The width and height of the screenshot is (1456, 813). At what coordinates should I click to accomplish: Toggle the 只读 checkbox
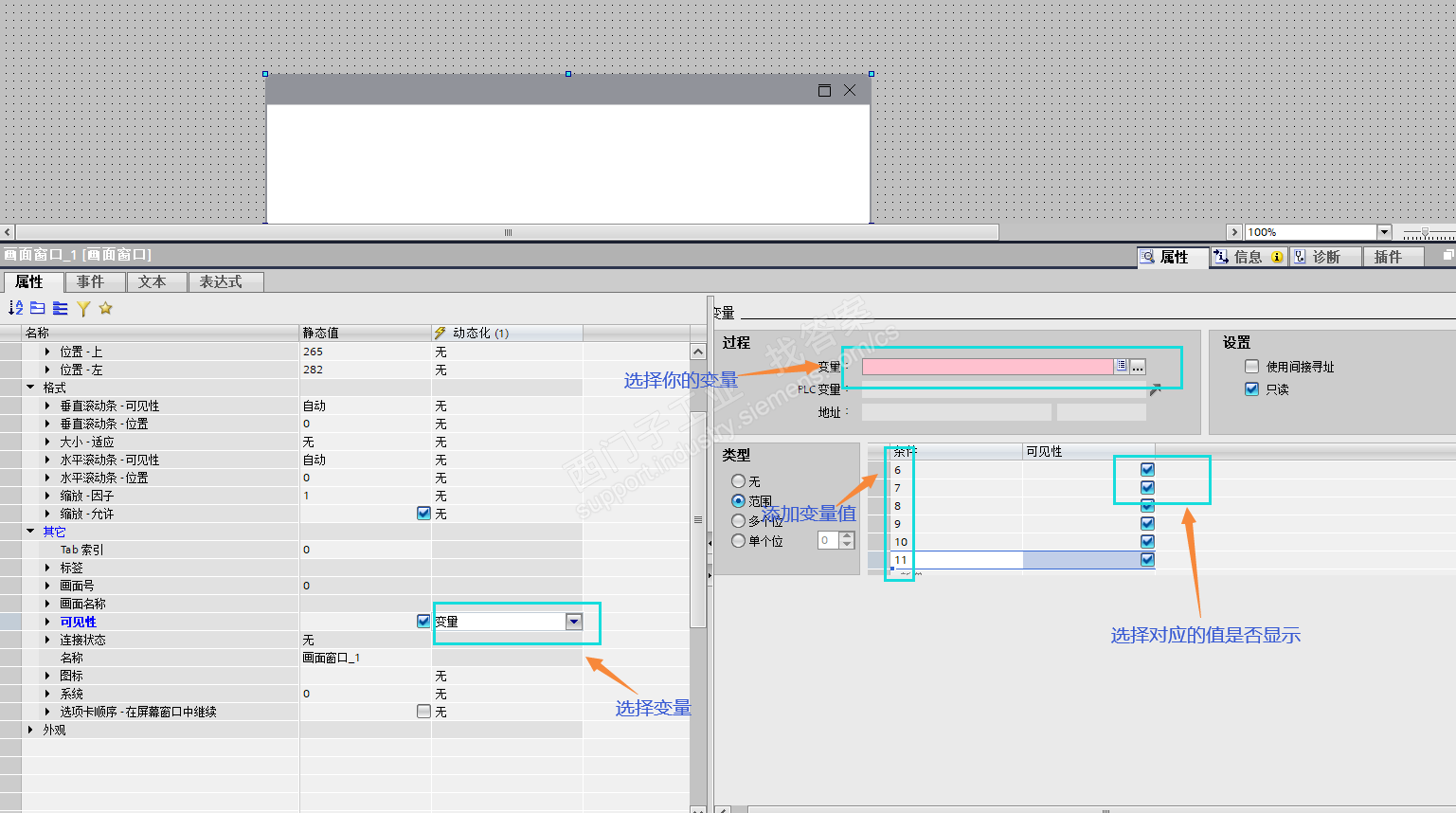(x=1251, y=389)
